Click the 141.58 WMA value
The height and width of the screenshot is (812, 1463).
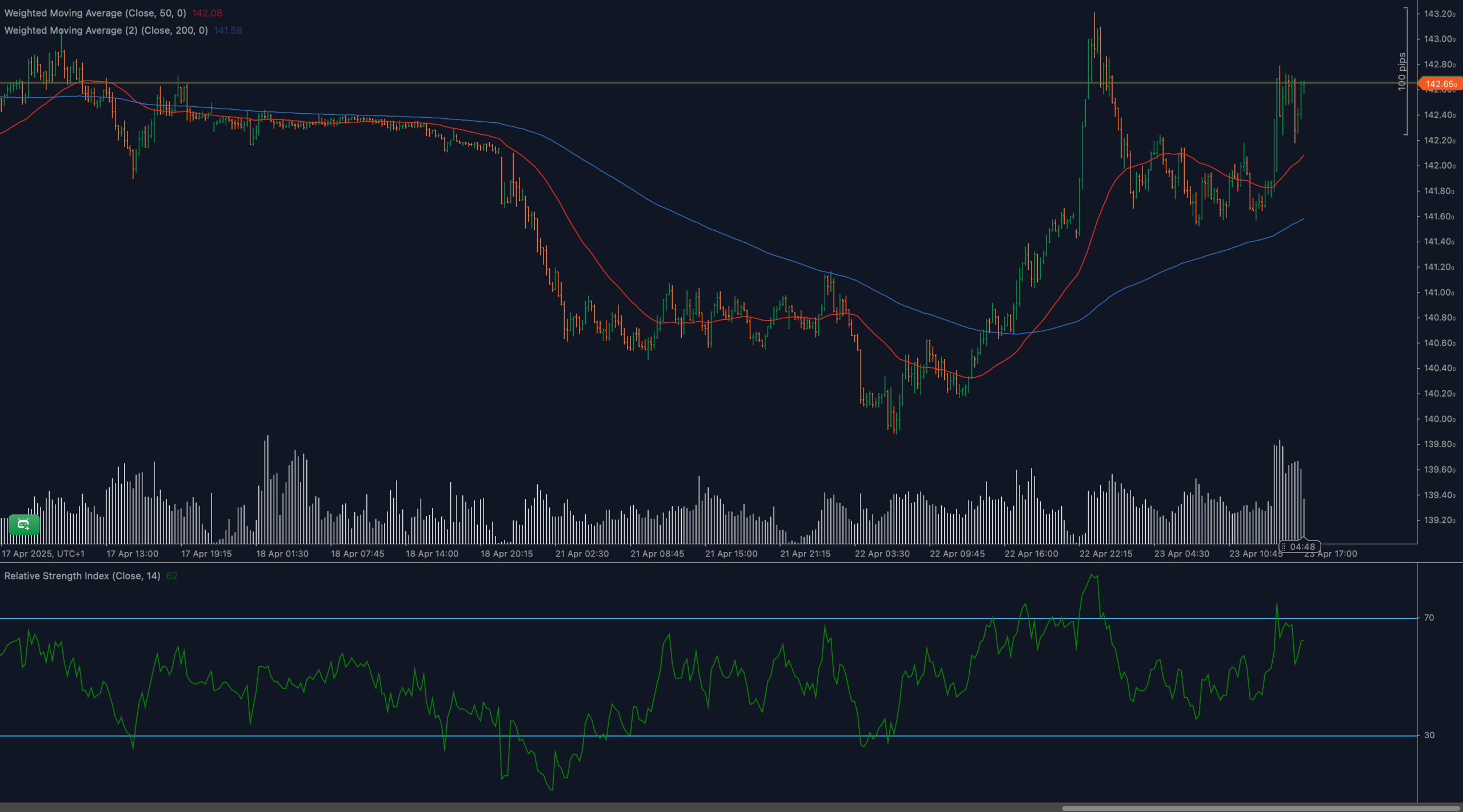coord(228,30)
